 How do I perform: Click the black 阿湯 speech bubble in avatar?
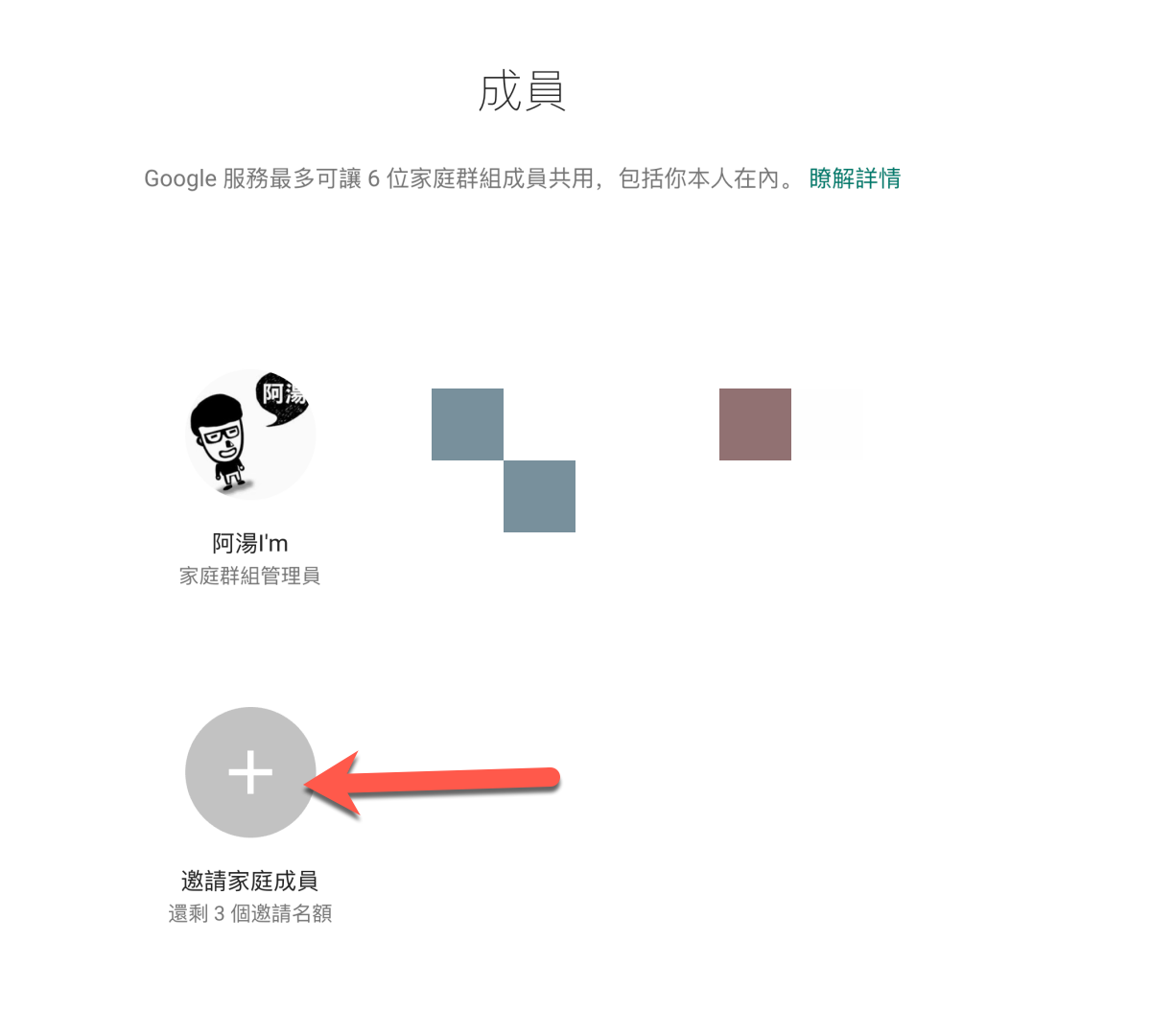coord(284,398)
